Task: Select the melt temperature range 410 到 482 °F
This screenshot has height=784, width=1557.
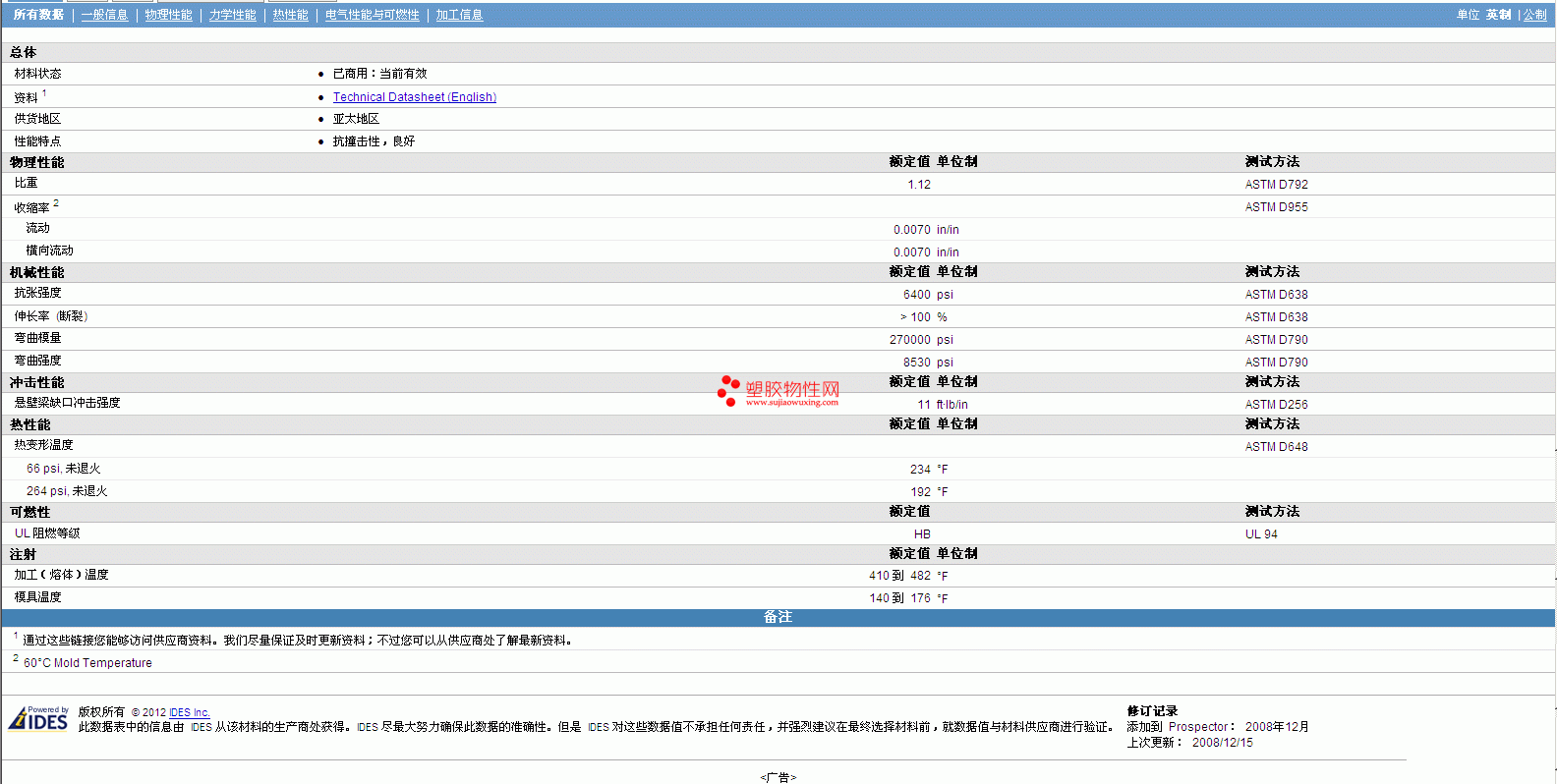Action: [908, 576]
